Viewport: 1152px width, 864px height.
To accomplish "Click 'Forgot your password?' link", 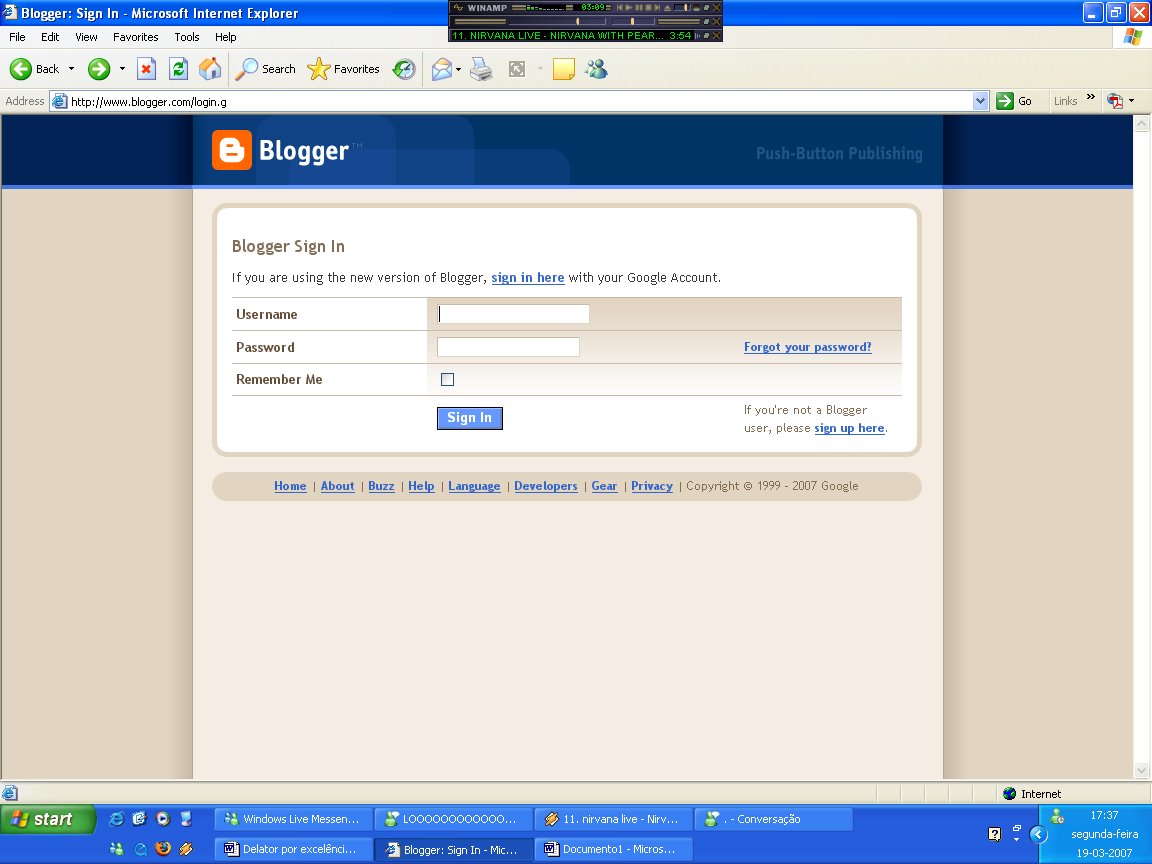I will click(x=807, y=347).
